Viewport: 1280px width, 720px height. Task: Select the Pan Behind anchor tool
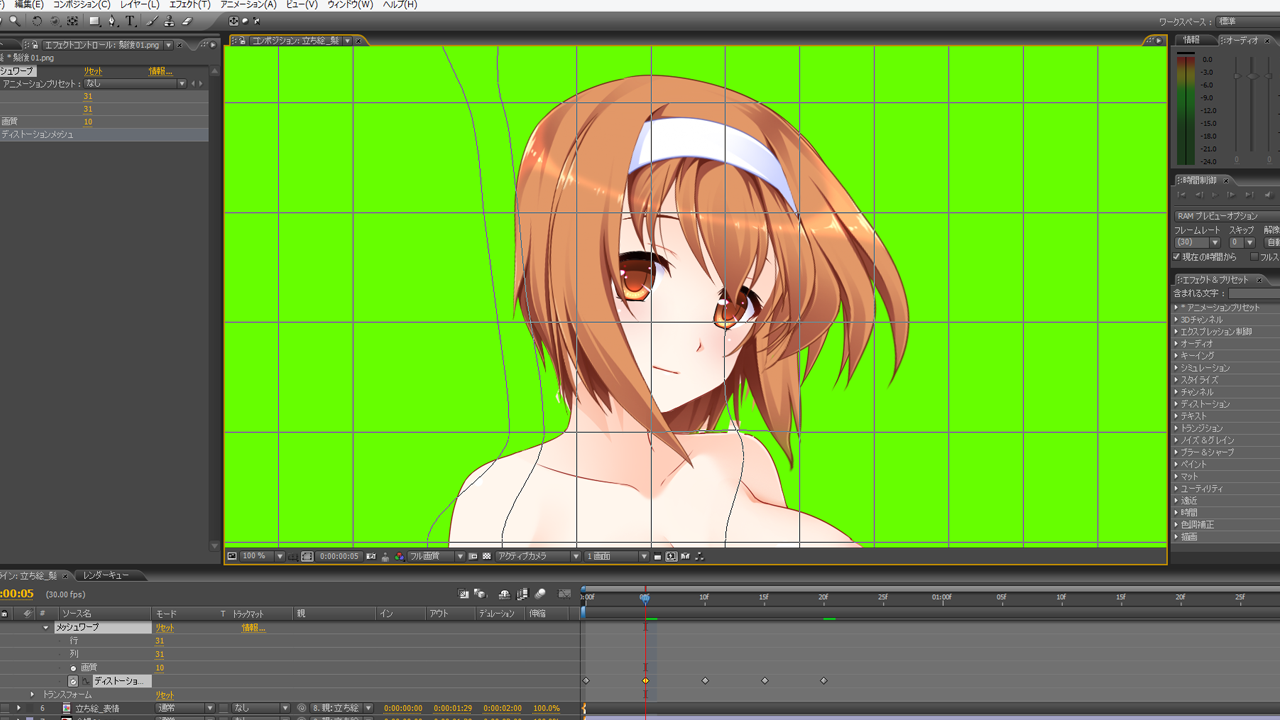tap(72, 20)
